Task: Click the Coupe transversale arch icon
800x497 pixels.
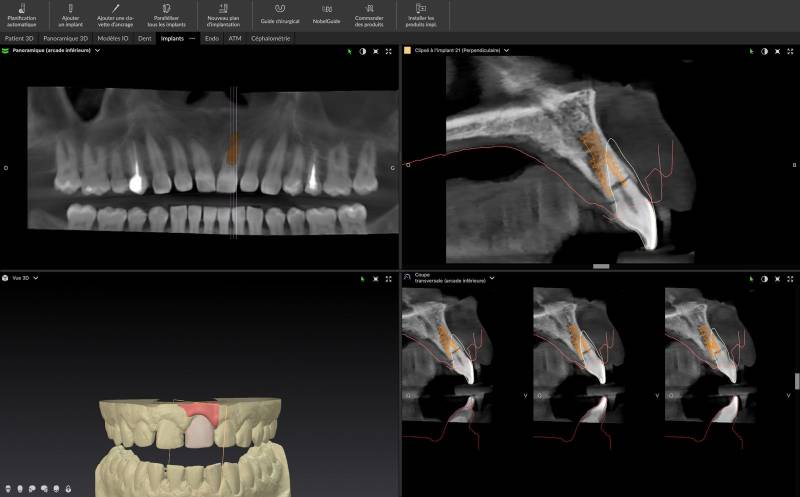Action: coord(407,277)
